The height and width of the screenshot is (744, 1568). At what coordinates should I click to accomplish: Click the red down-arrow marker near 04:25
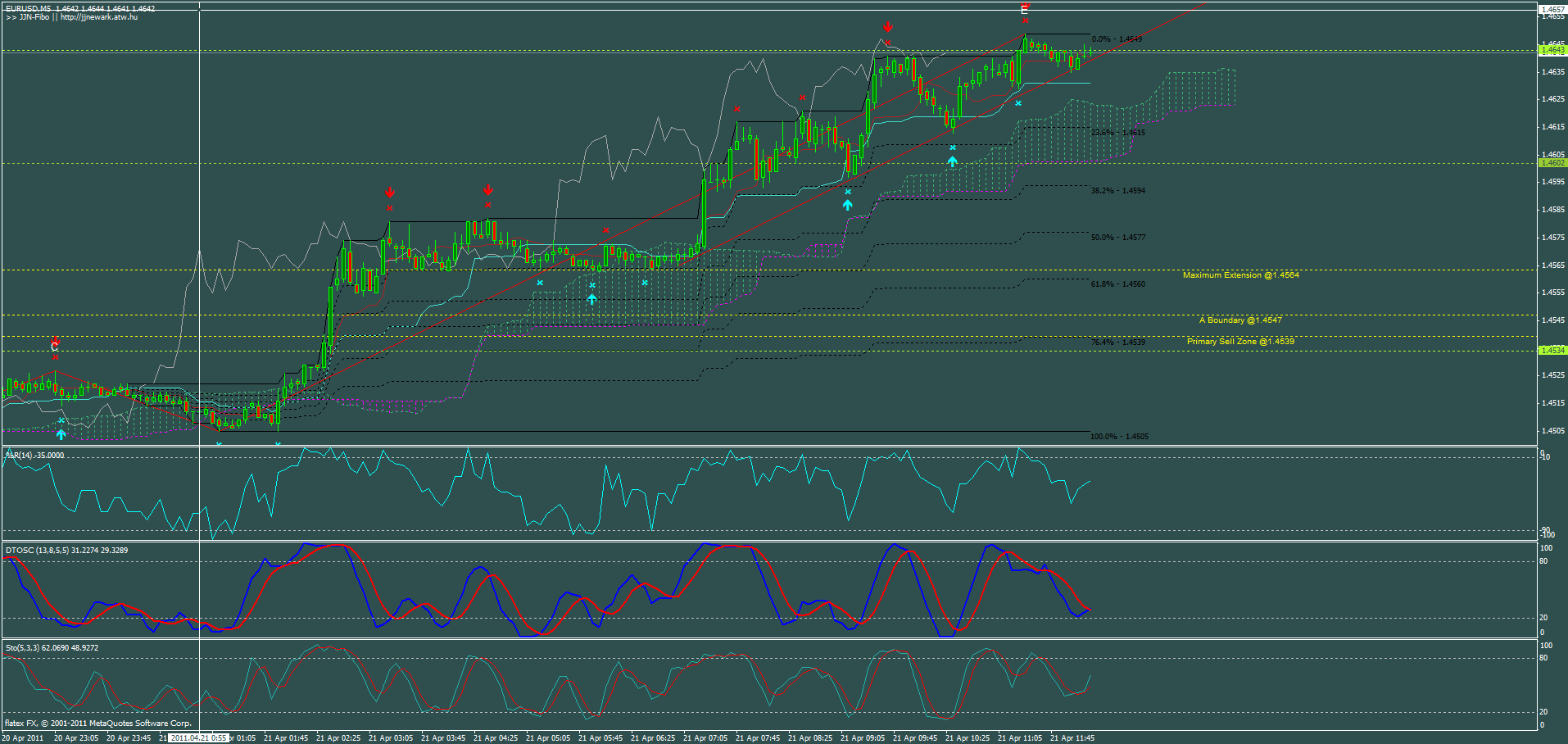click(488, 190)
